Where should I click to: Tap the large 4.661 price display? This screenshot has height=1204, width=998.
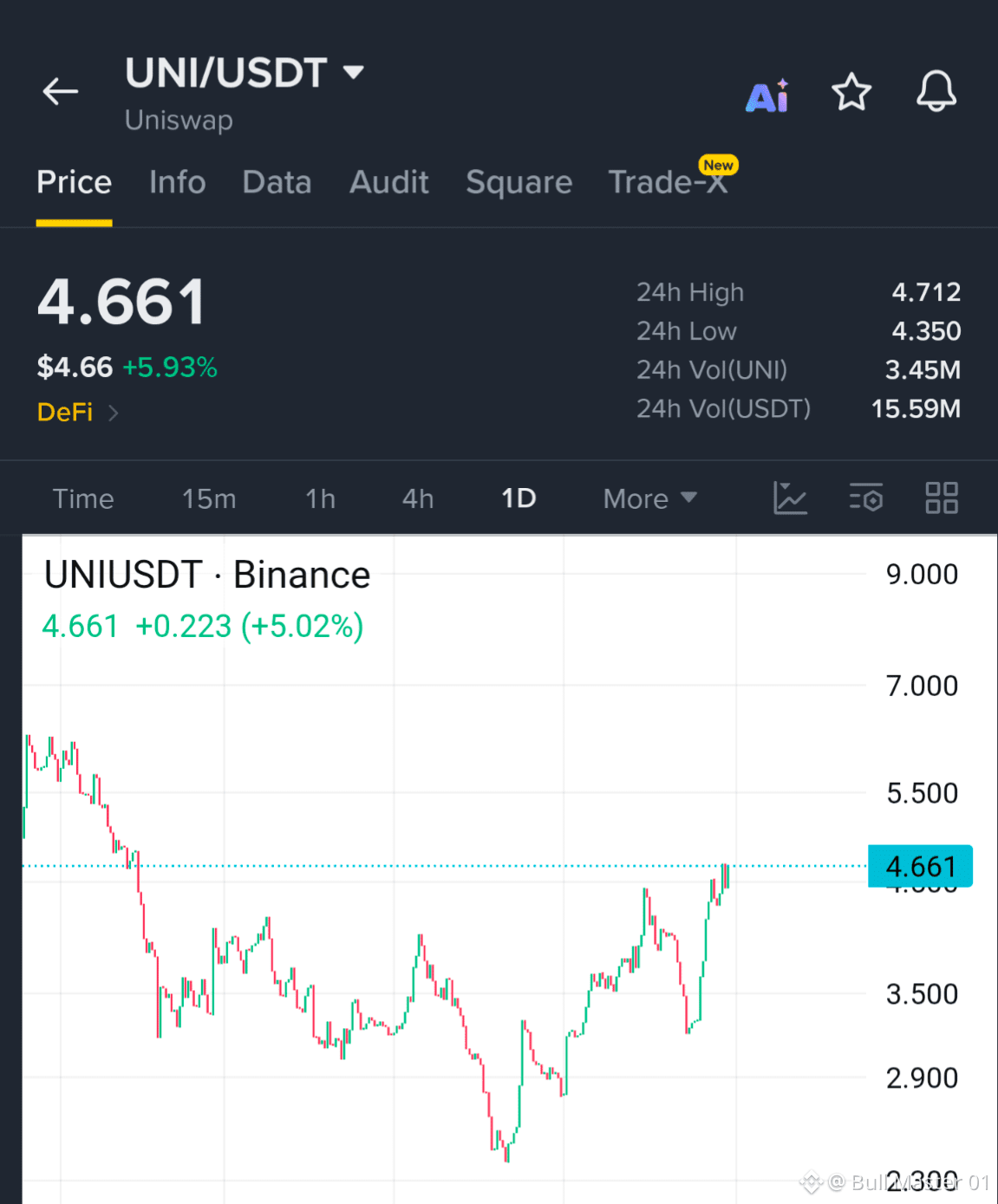pyautogui.click(x=121, y=303)
